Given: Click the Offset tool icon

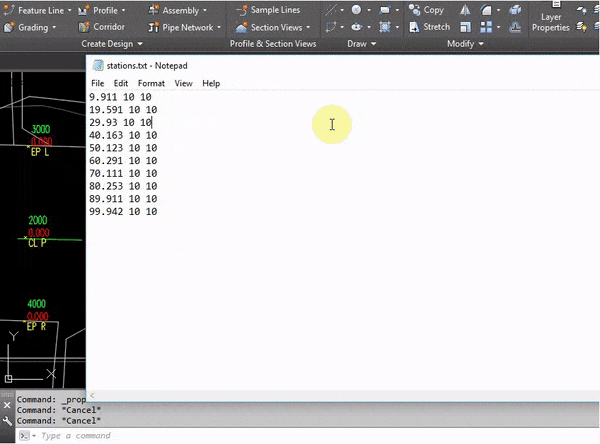Looking at the screenshot, I should (515, 27).
